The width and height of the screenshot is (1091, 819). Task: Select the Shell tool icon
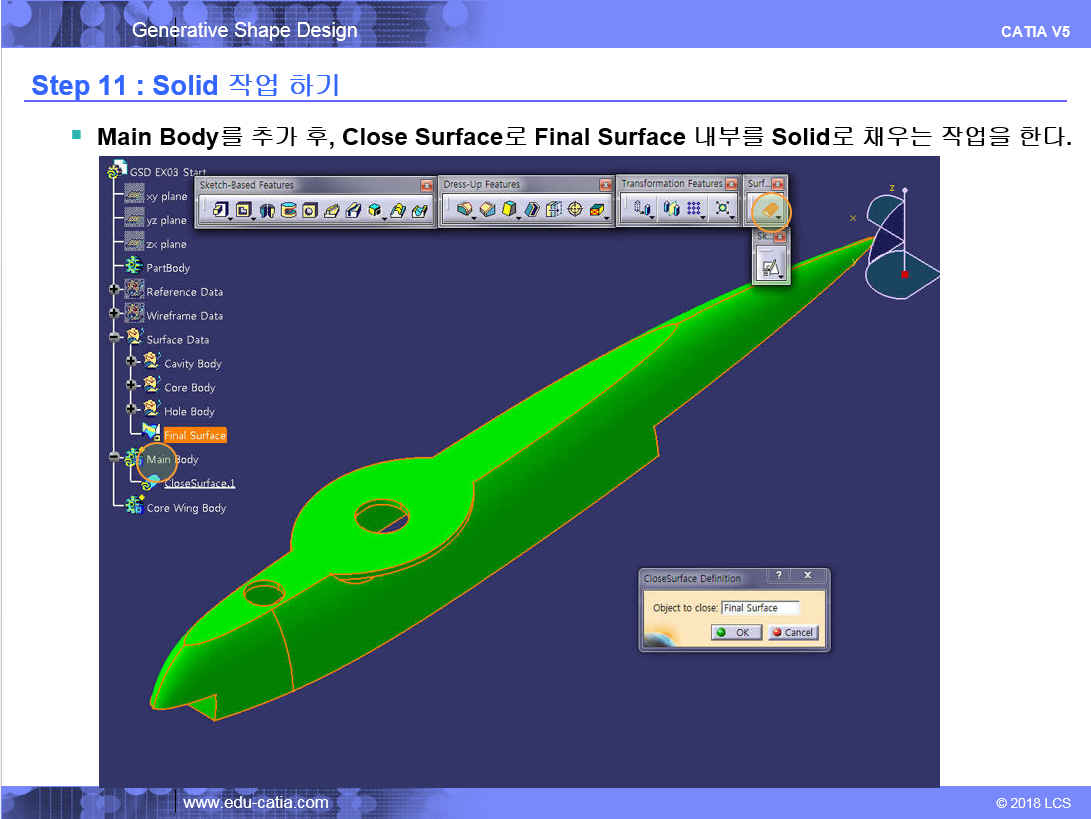(533, 210)
